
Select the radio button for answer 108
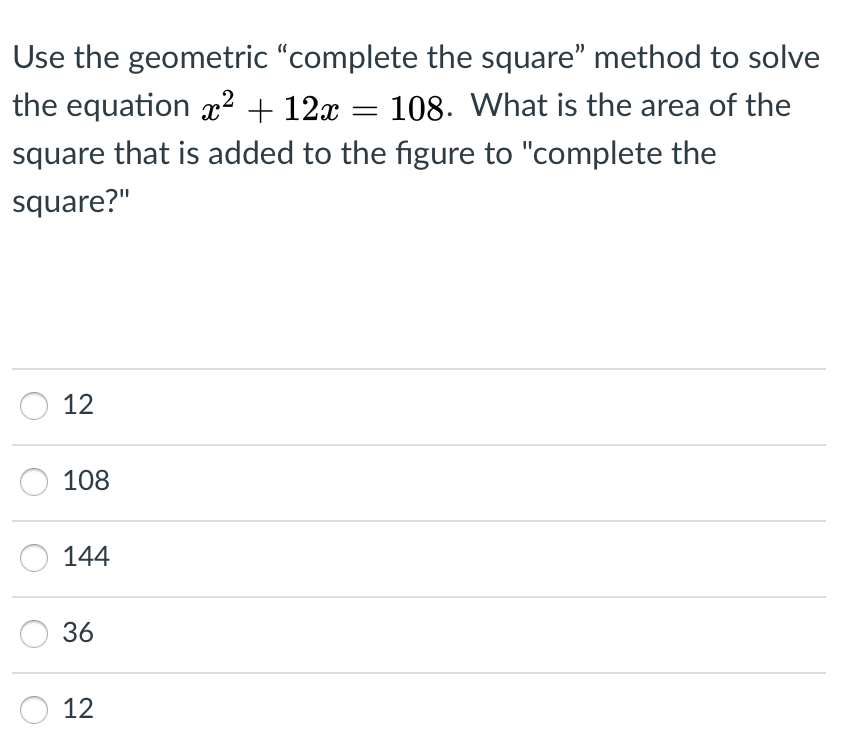tap(32, 482)
